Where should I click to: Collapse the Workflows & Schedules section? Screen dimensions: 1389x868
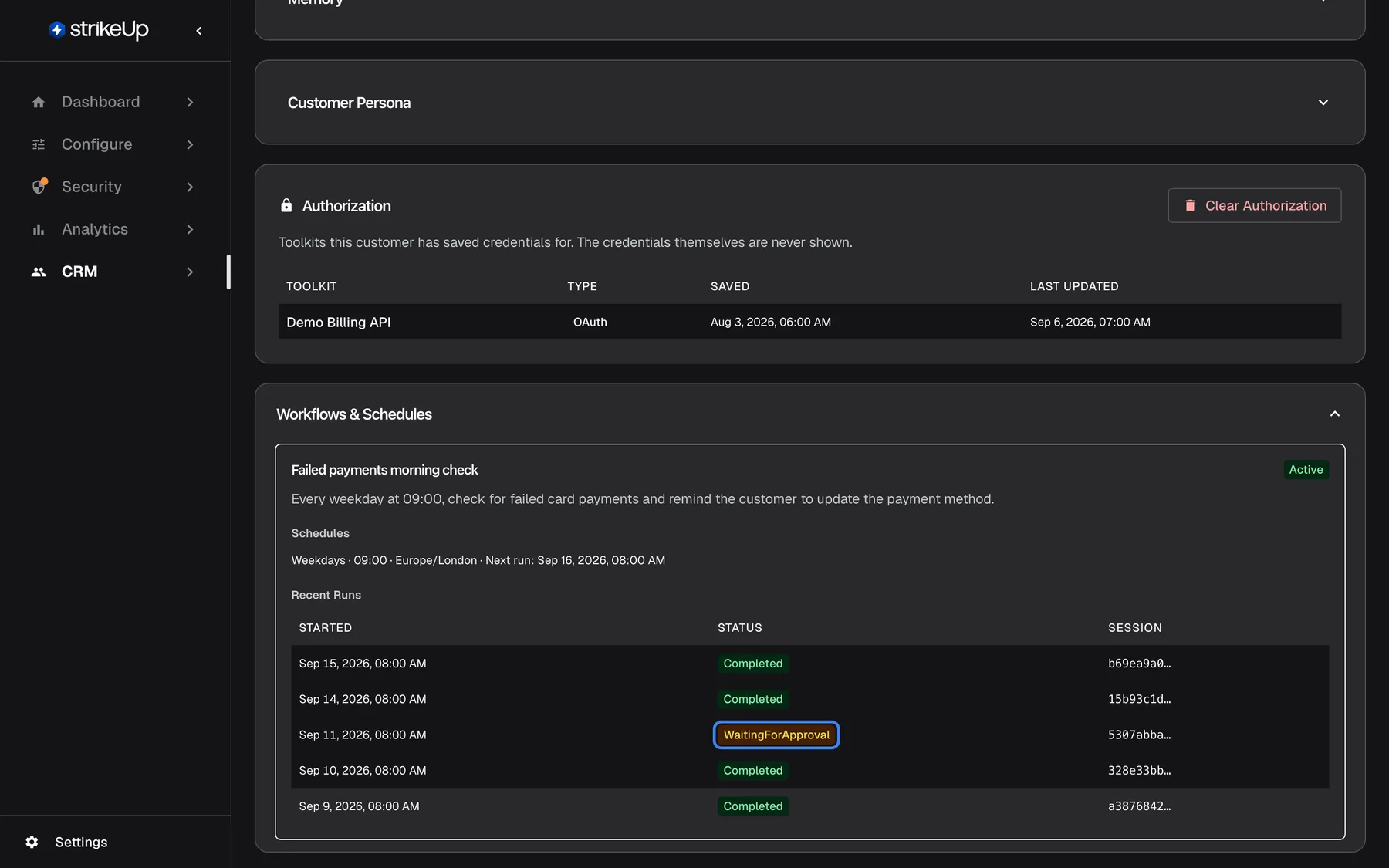click(1335, 414)
